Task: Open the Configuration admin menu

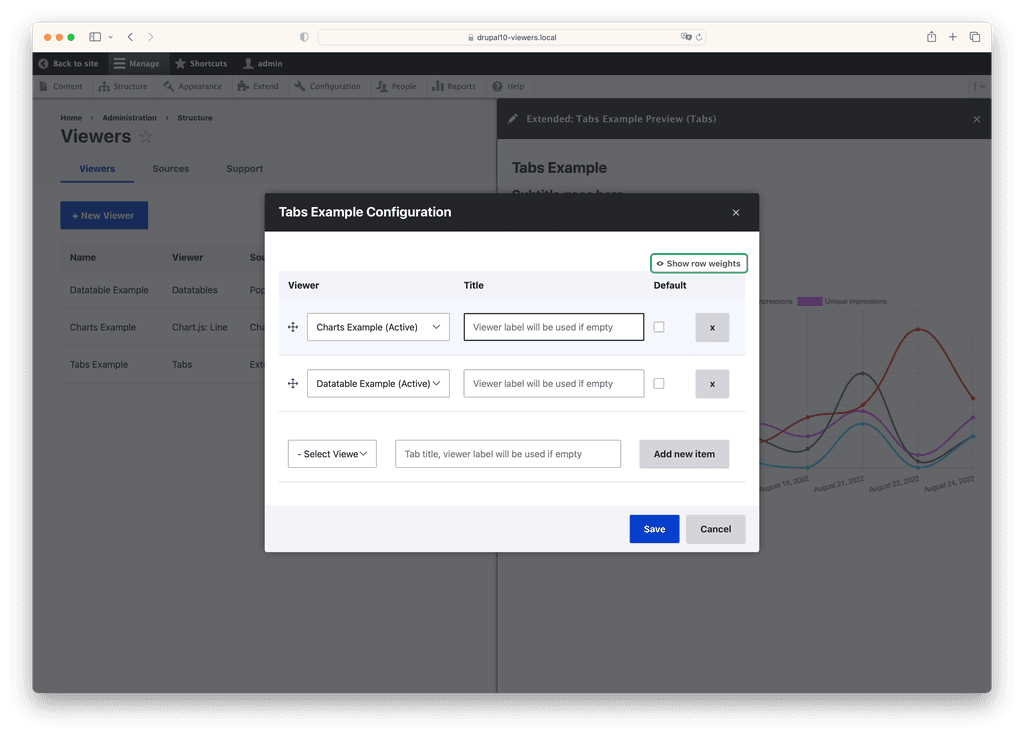Action: click(327, 86)
